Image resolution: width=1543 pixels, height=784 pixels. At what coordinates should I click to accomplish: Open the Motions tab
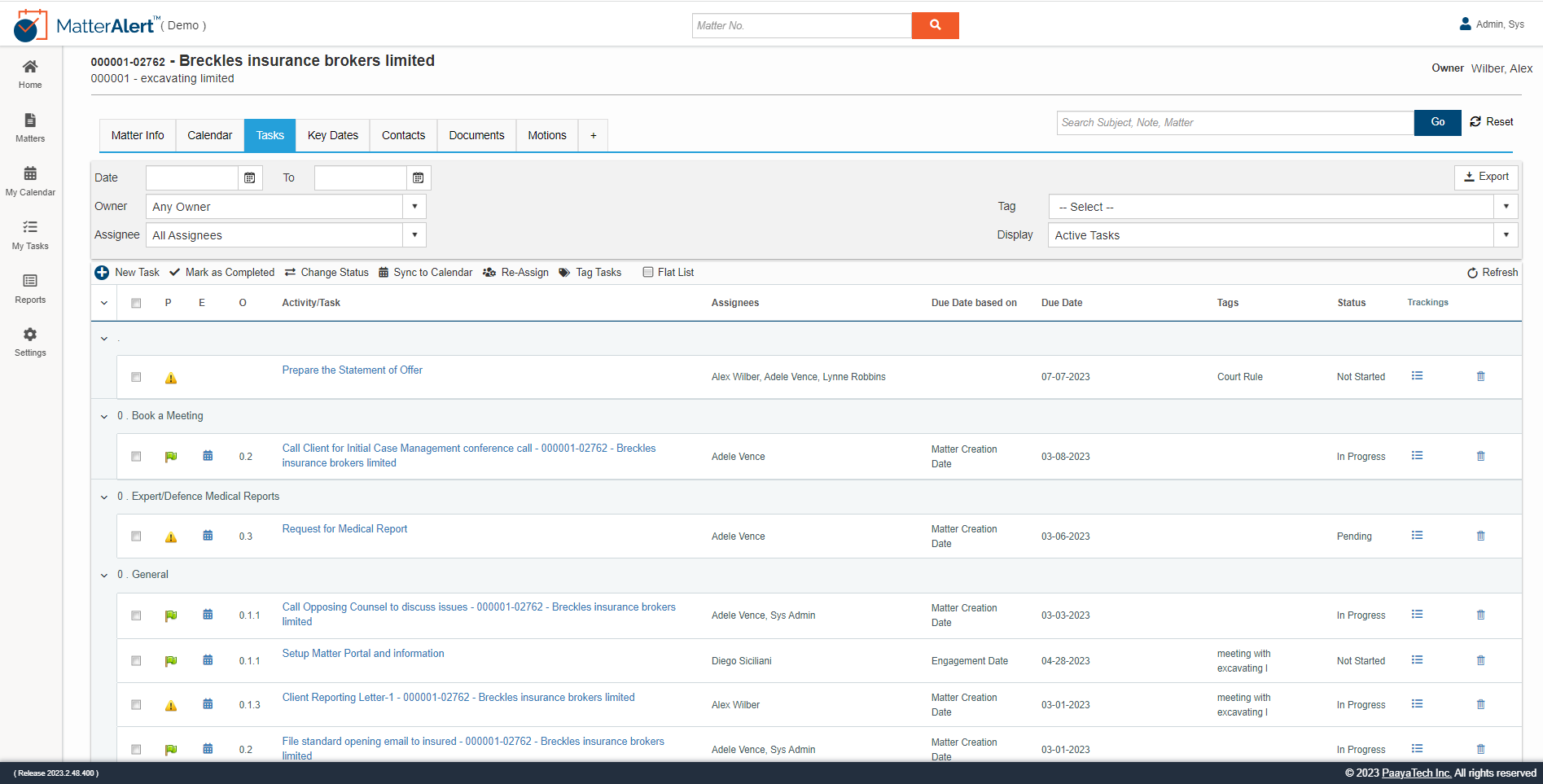pyautogui.click(x=546, y=135)
